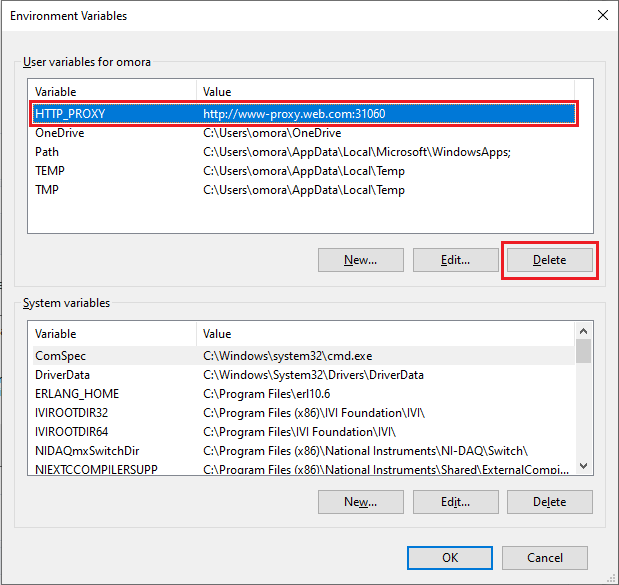Click the Variable column header in user variables
The image size is (619, 585).
pos(110,92)
